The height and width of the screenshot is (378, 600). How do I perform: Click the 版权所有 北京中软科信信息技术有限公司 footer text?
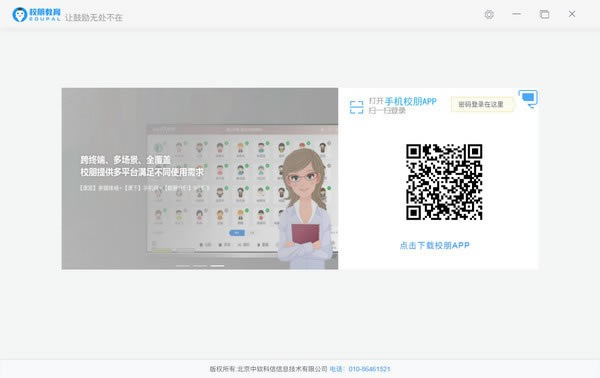pyautogui.click(x=269, y=369)
